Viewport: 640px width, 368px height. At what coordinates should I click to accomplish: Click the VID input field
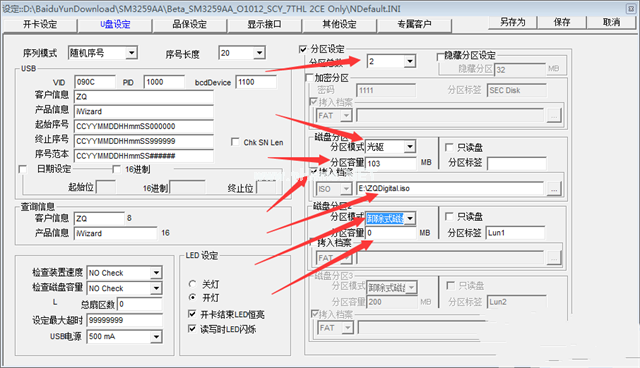[95, 82]
